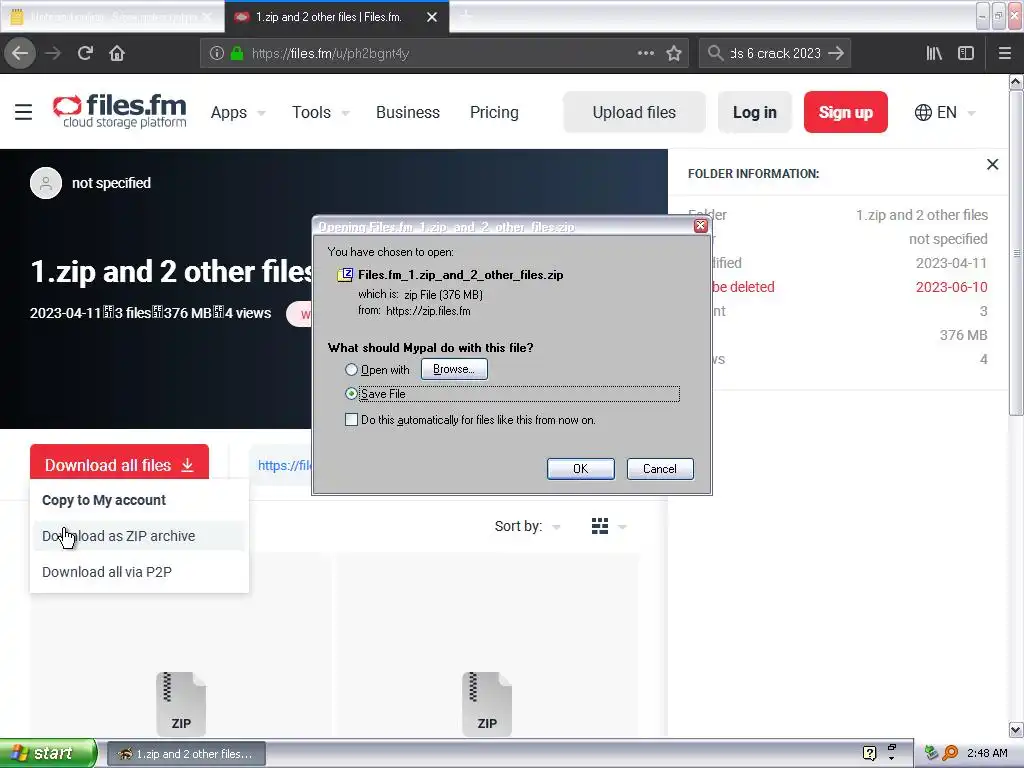1024x768 pixels.
Task: Open the Business menu item
Action: [x=408, y=112]
